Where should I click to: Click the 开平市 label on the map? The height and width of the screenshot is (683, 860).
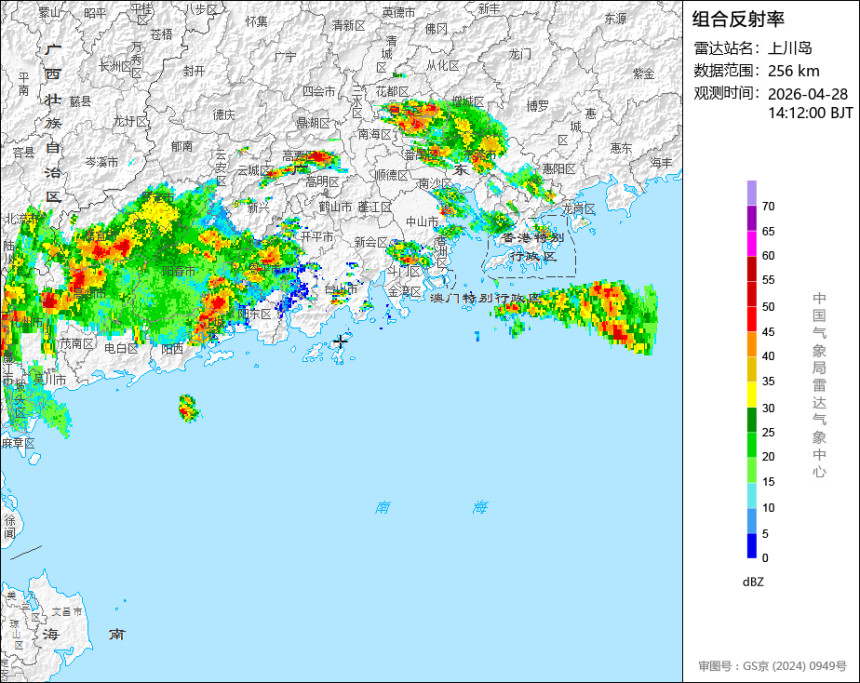click(317, 236)
